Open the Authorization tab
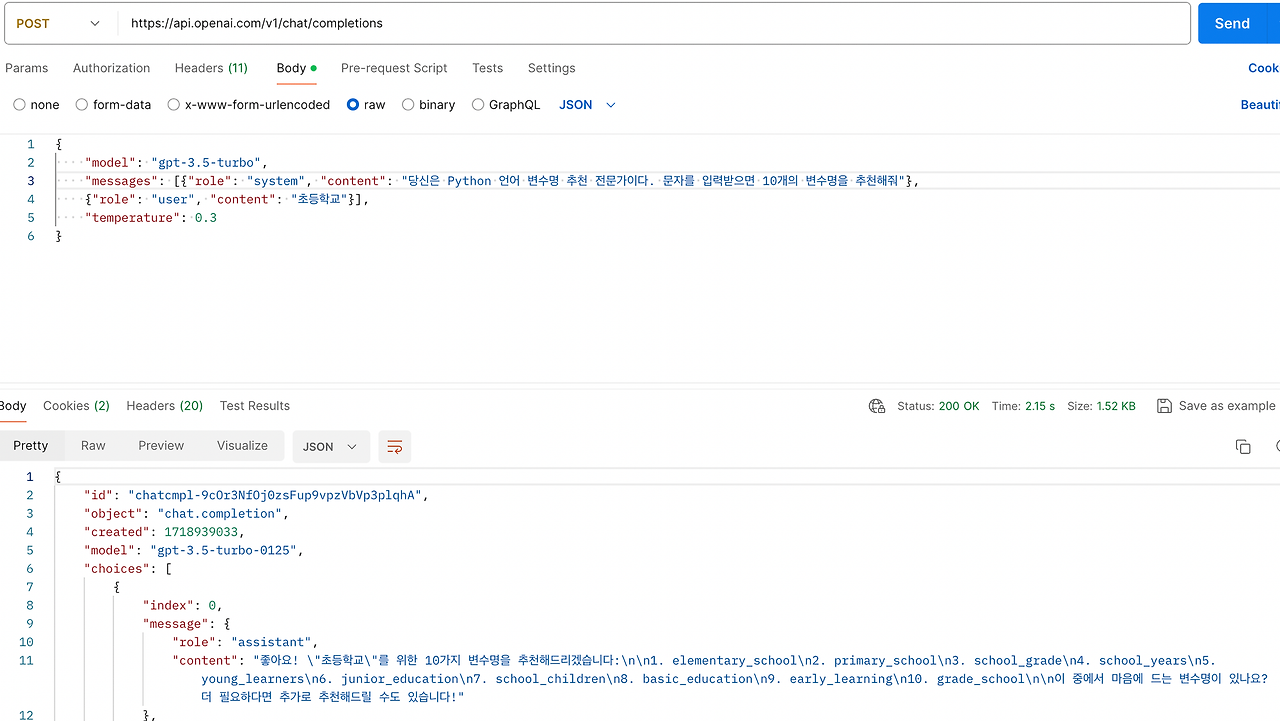 point(112,68)
